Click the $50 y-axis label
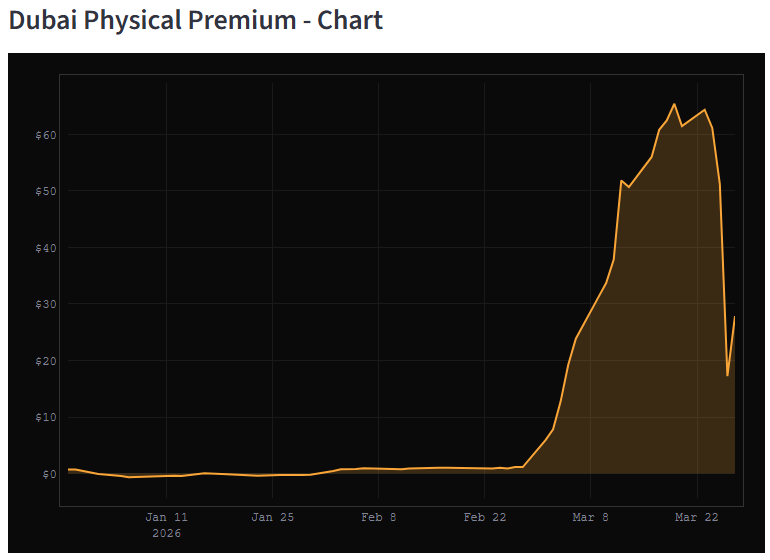The image size is (770, 560). 46,191
